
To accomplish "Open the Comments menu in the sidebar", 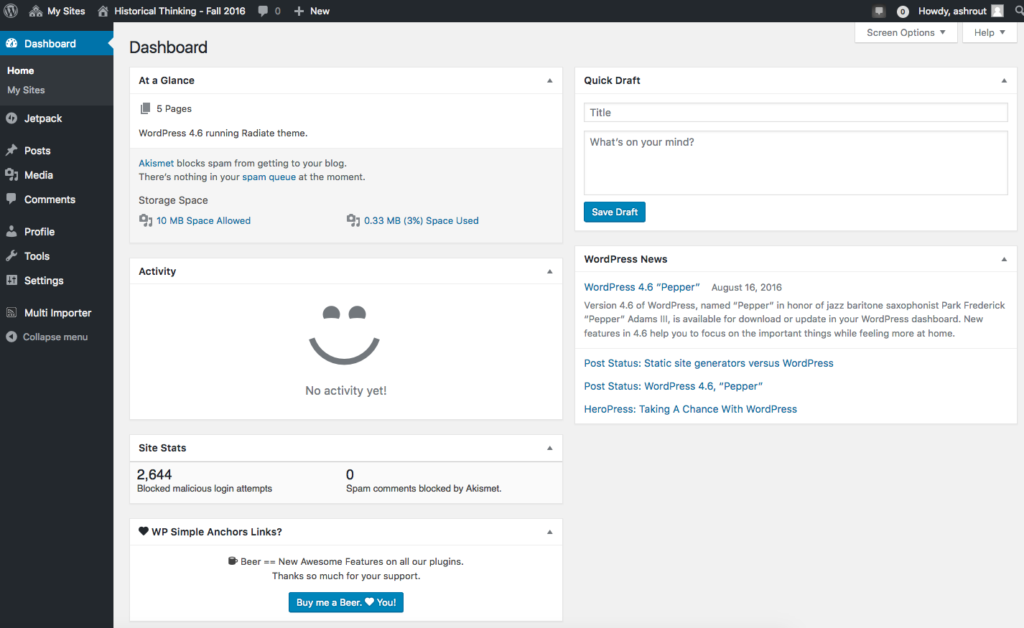I will (50, 199).
